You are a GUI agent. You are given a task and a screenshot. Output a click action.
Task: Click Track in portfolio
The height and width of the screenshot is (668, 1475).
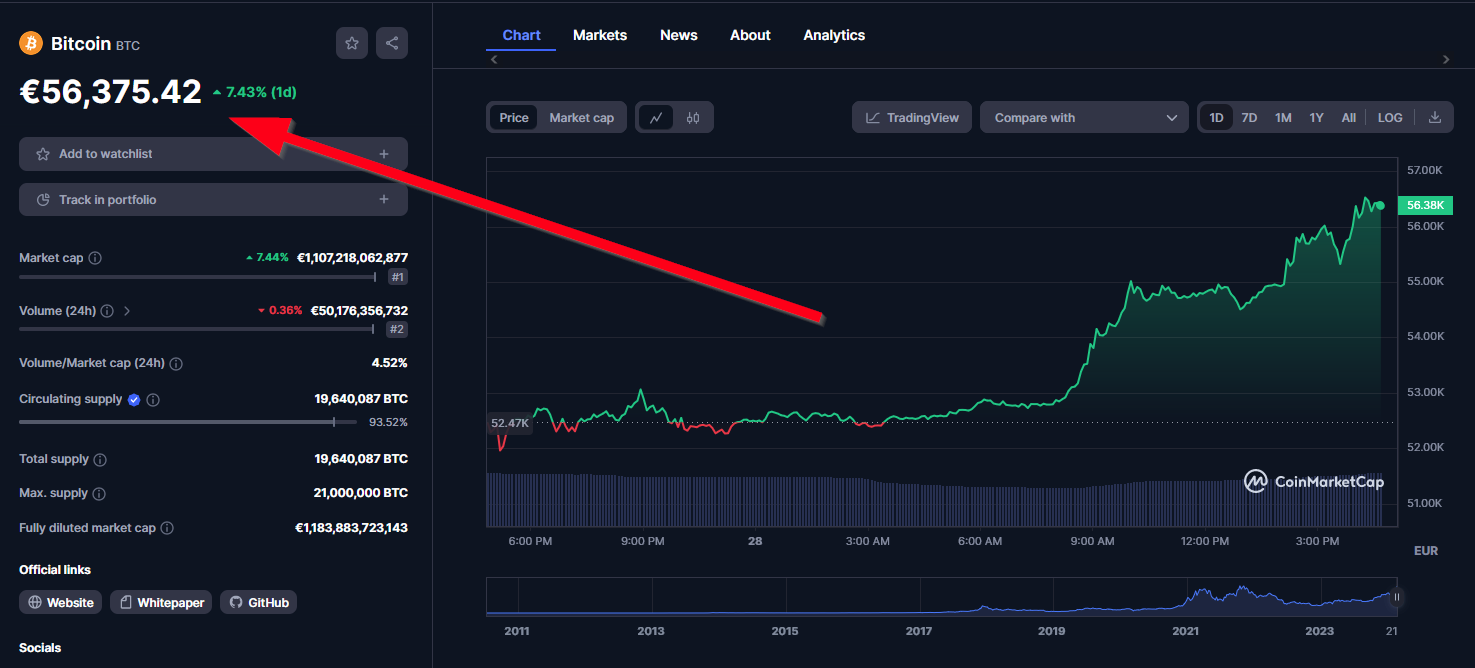(x=213, y=200)
